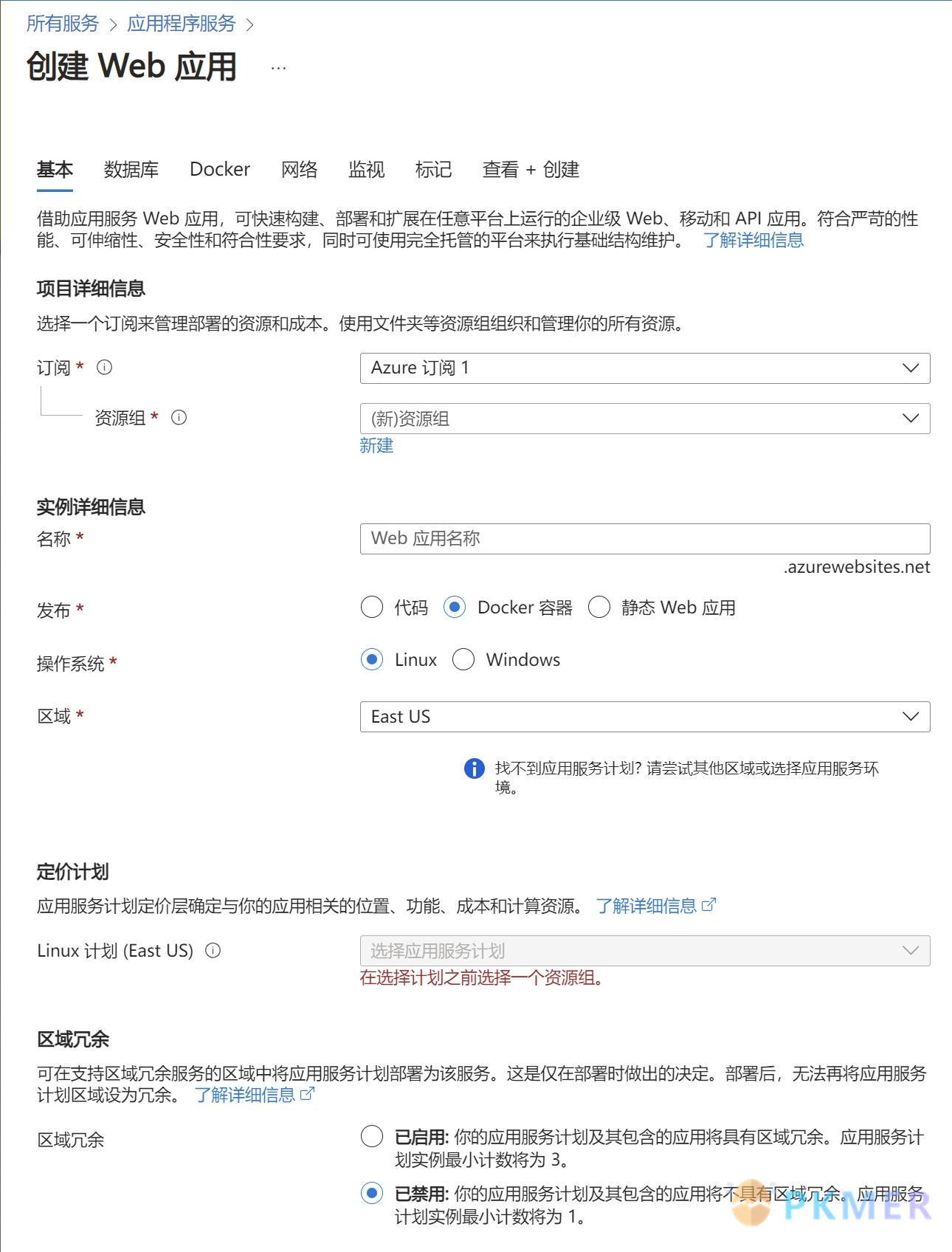This screenshot has height=1252, width=952.
Task: Open the 订阅 dropdown showing Azure 订阅 1
Action: (645, 368)
